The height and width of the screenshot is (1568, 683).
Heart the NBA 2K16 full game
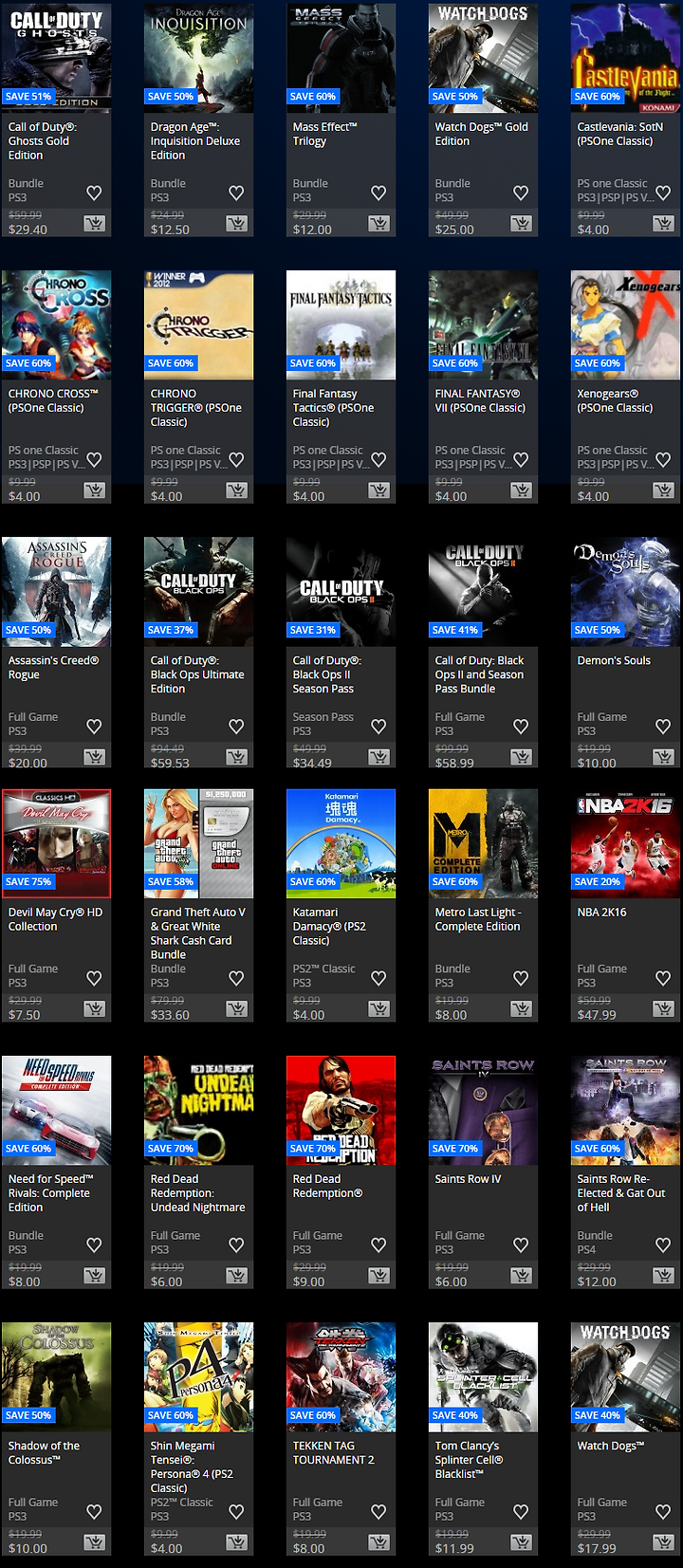663,978
